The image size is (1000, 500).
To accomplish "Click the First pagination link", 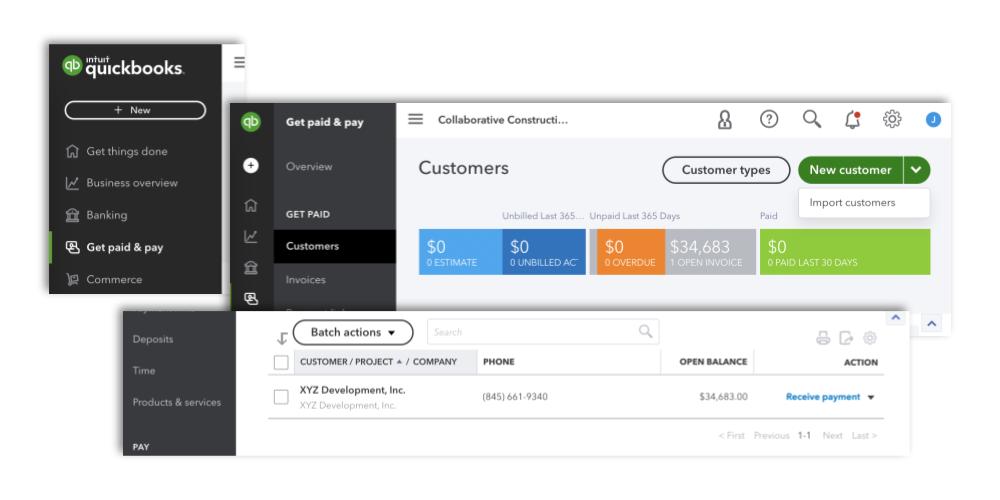I will (x=731, y=436).
